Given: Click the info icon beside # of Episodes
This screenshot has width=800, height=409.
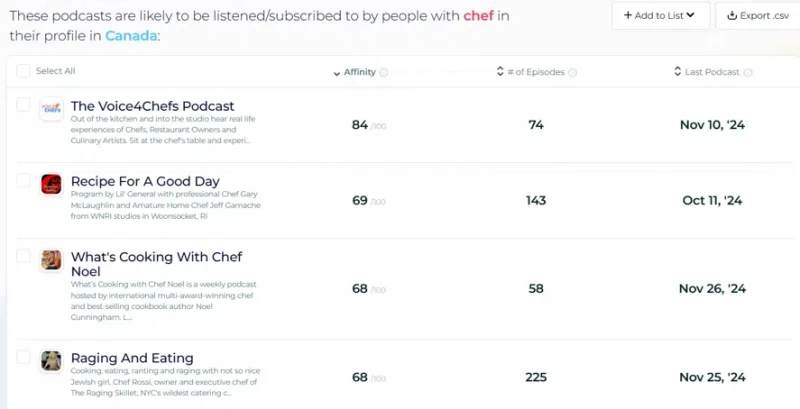Looking at the screenshot, I should (572, 72).
